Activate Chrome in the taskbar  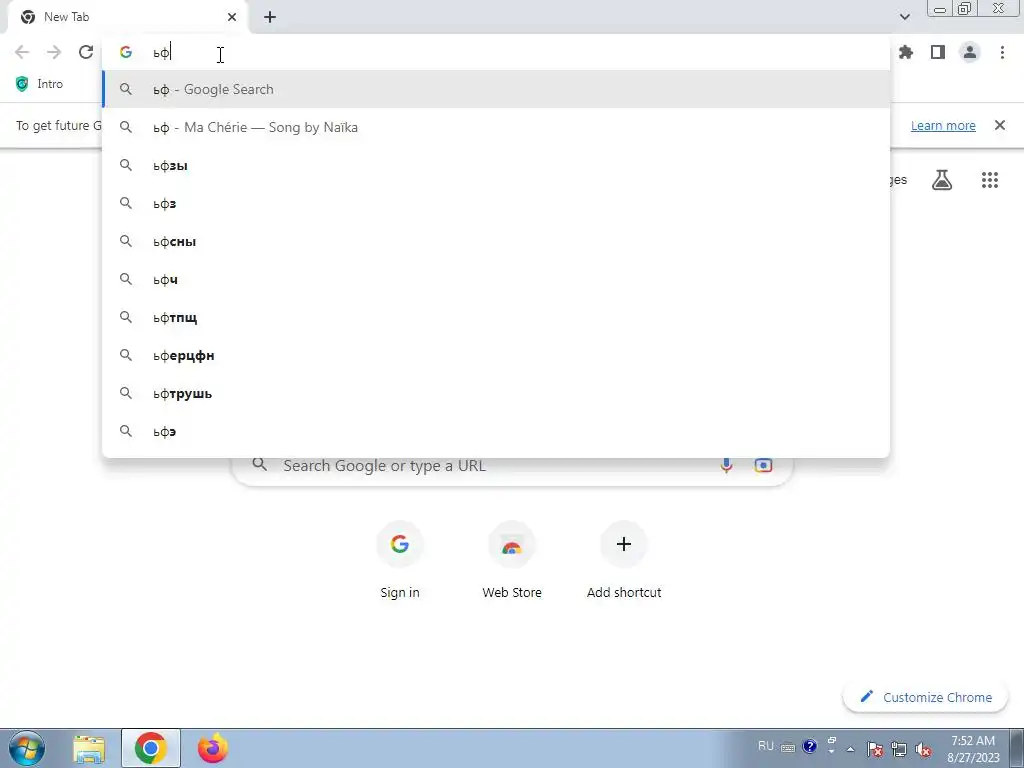(151, 748)
